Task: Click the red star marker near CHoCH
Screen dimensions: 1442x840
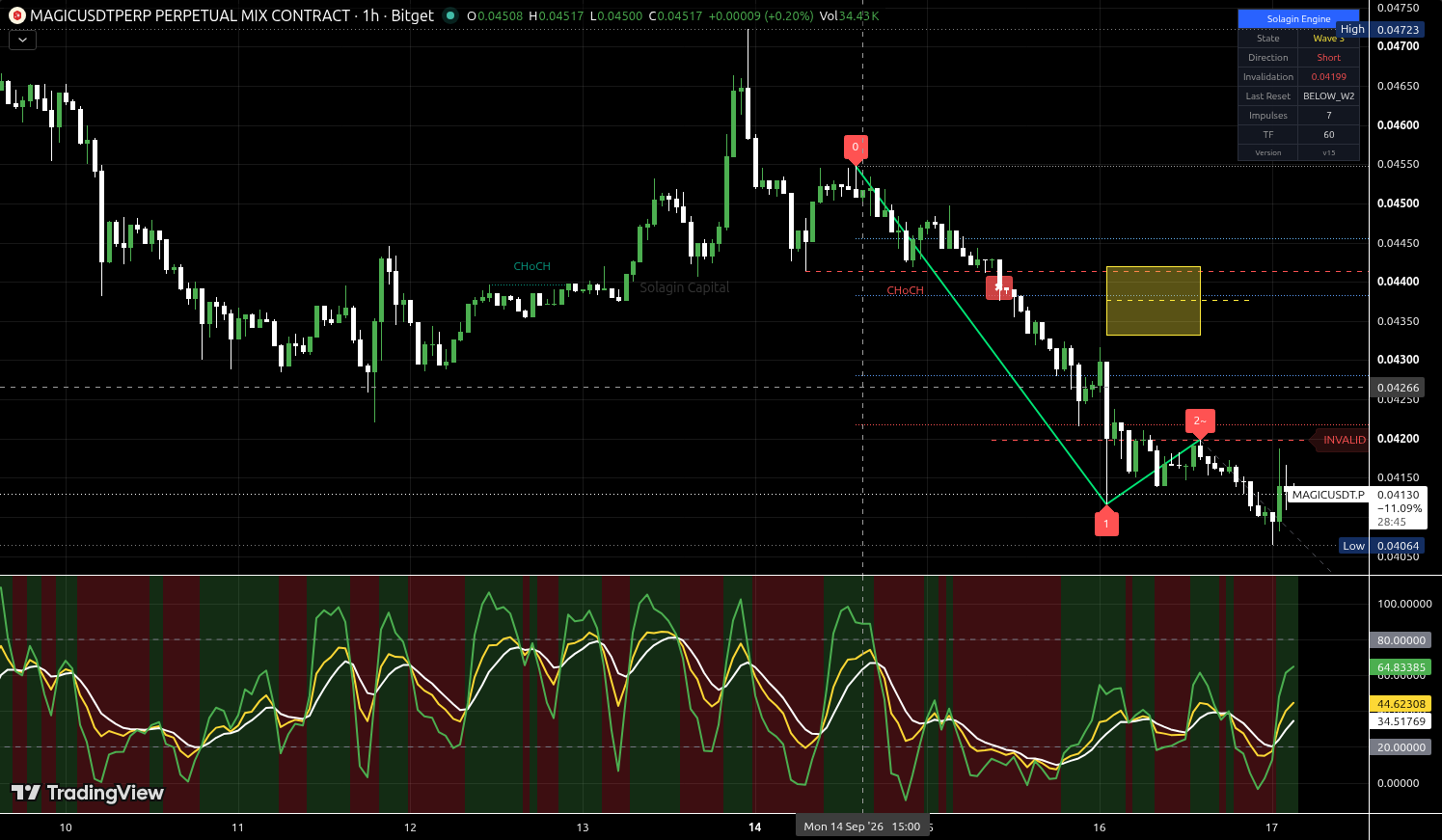Action: 999,287
